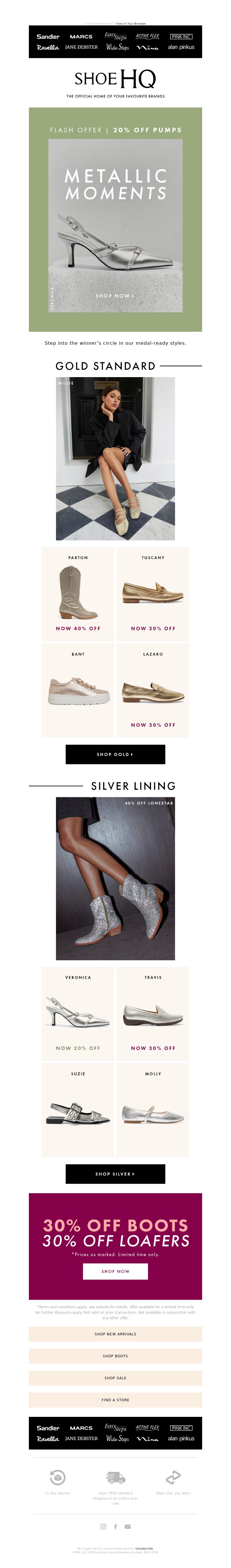The height and width of the screenshot is (1568, 231).
Task: Open the FIND A STORE link bar
Action: [115, 1400]
